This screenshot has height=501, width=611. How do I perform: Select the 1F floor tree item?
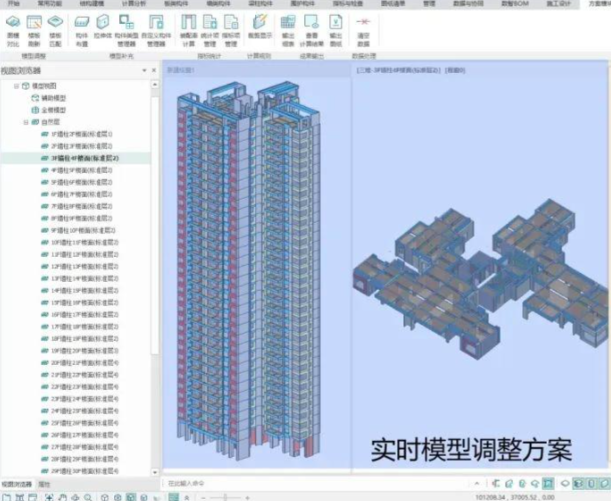point(80,133)
